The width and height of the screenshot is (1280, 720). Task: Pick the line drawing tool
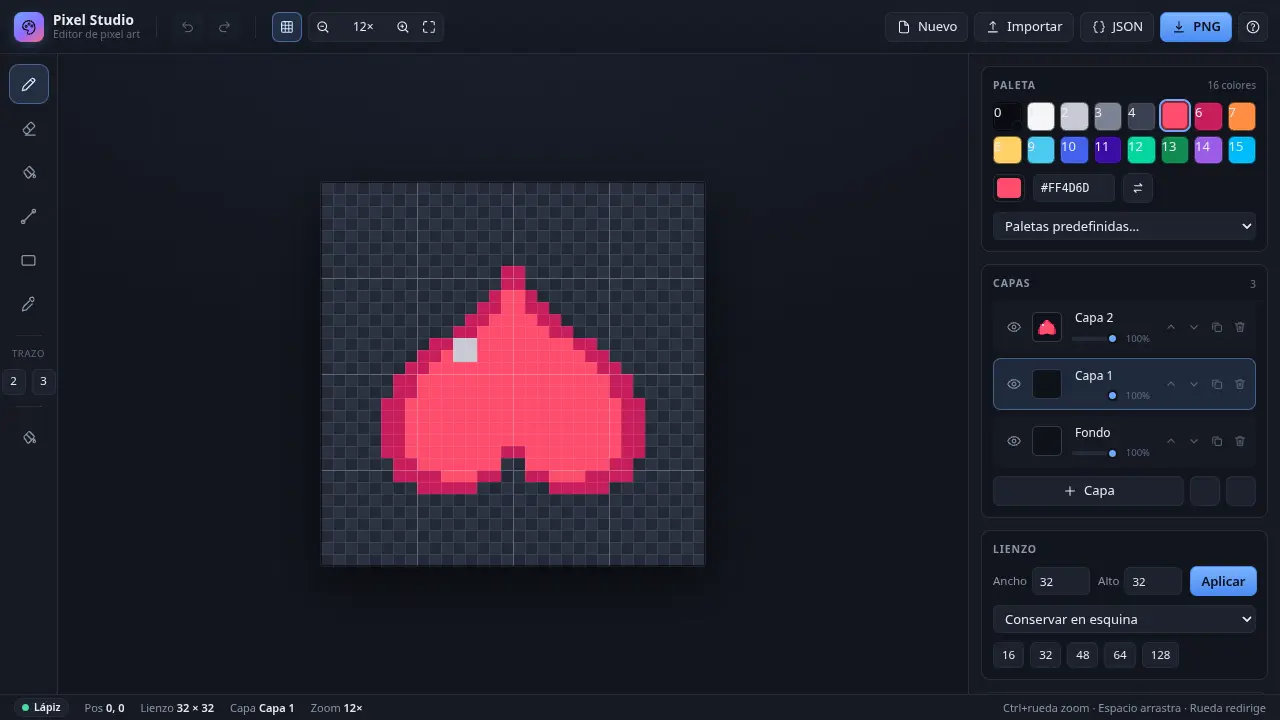pyautogui.click(x=29, y=216)
